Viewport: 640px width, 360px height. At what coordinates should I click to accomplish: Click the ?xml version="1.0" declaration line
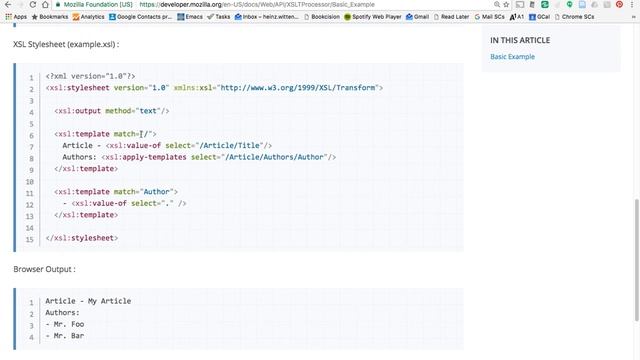[x=90, y=76]
